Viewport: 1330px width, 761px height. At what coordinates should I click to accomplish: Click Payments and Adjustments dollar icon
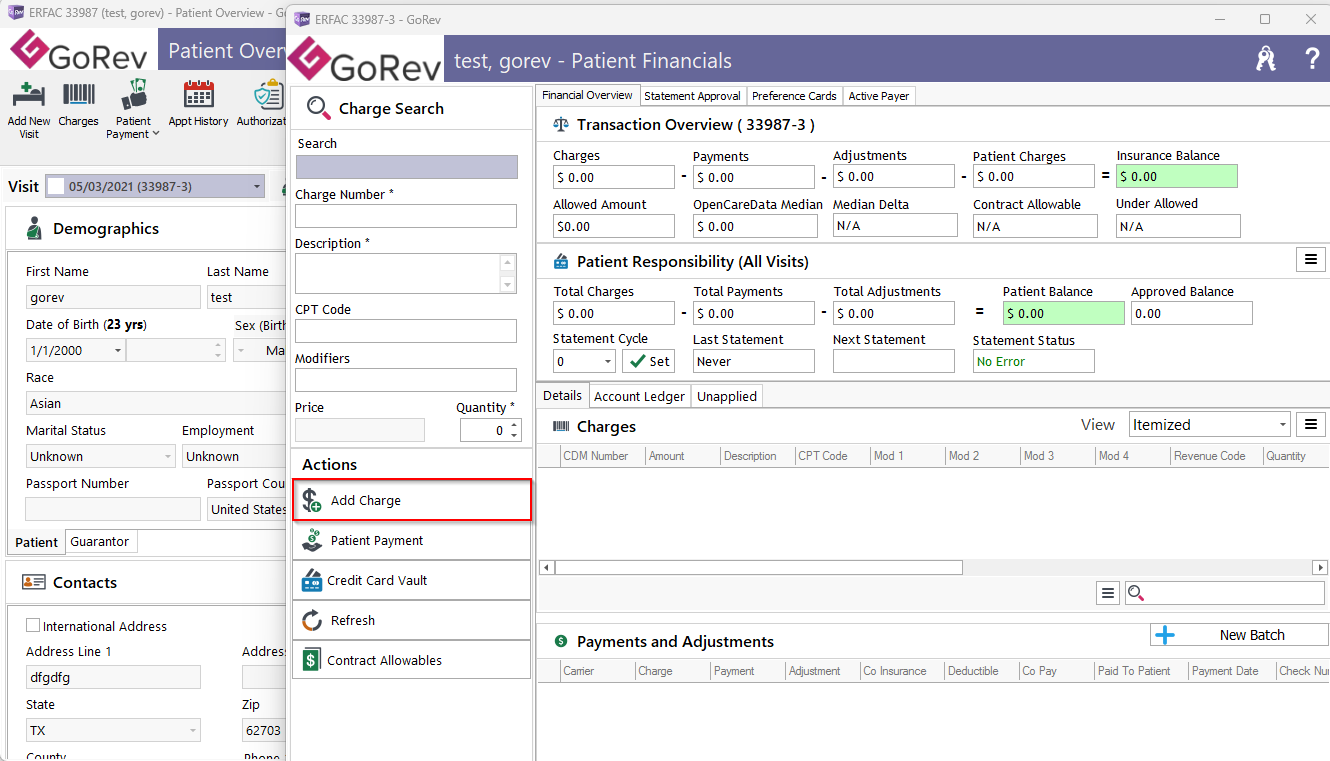point(561,641)
